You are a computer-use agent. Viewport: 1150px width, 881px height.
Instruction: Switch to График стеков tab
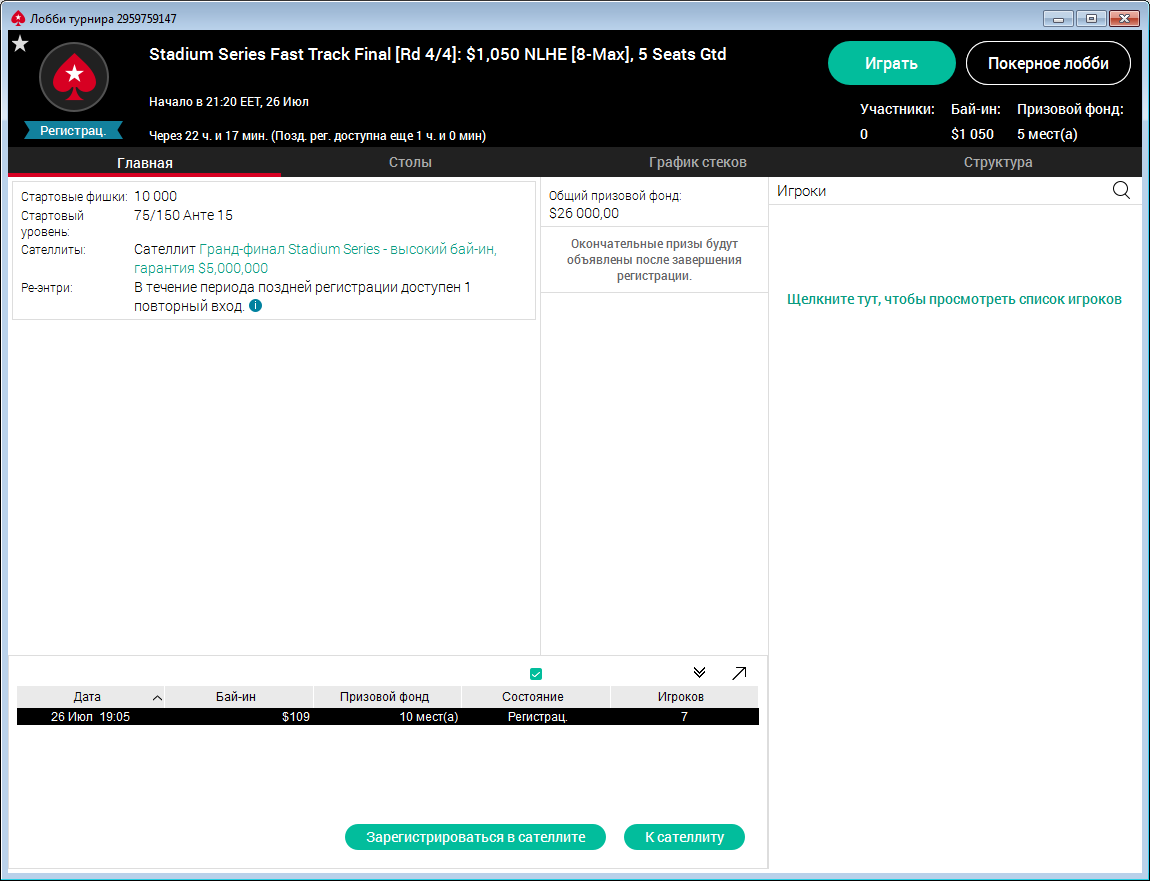click(x=697, y=162)
